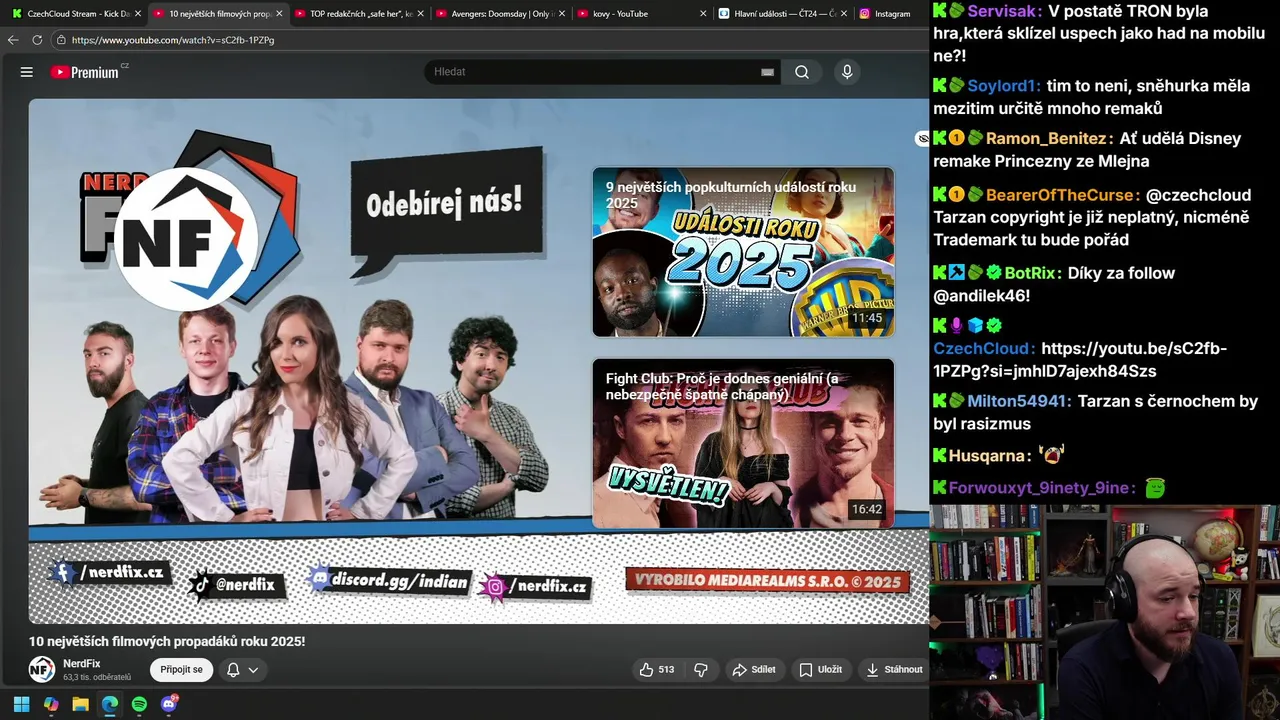Click the Uložit save button
The width and height of the screenshot is (1280, 720).
pyautogui.click(x=820, y=669)
